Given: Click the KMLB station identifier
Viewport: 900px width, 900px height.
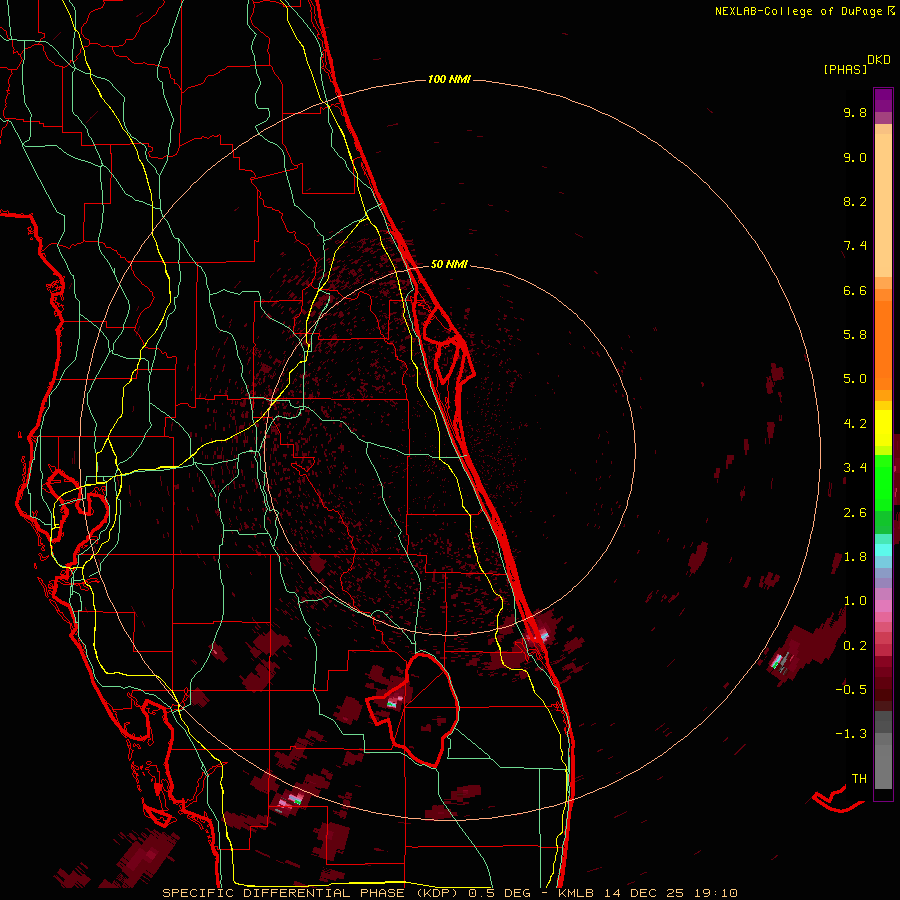Looking at the screenshot, I should 575,893.
